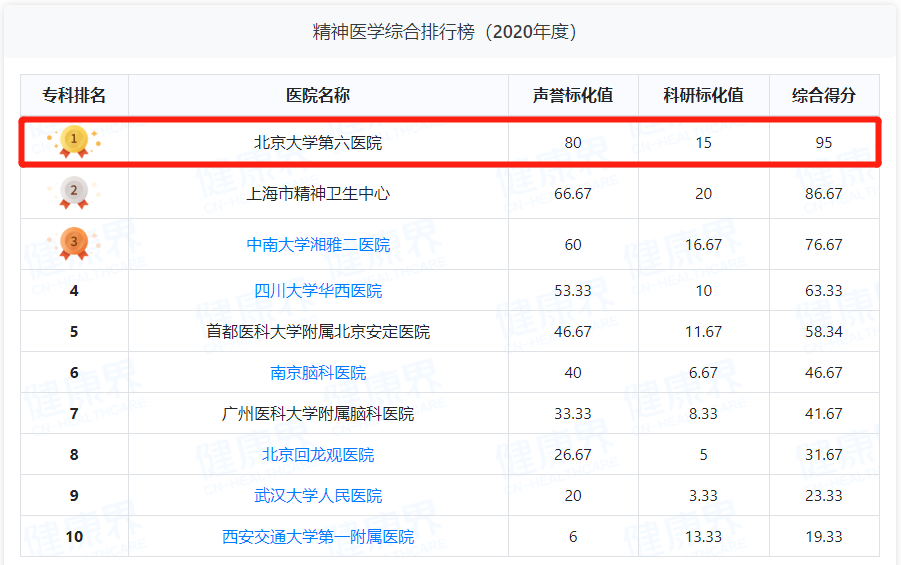Open the 武汉大学人民医院 link
Viewport: 901px width, 565px height.
click(x=318, y=496)
